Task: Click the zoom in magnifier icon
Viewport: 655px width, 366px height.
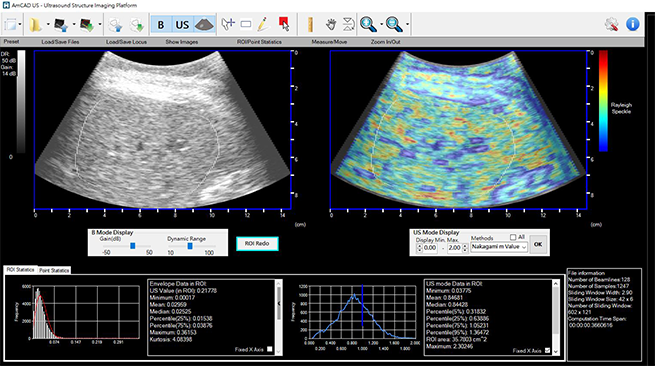Action: tap(368, 24)
